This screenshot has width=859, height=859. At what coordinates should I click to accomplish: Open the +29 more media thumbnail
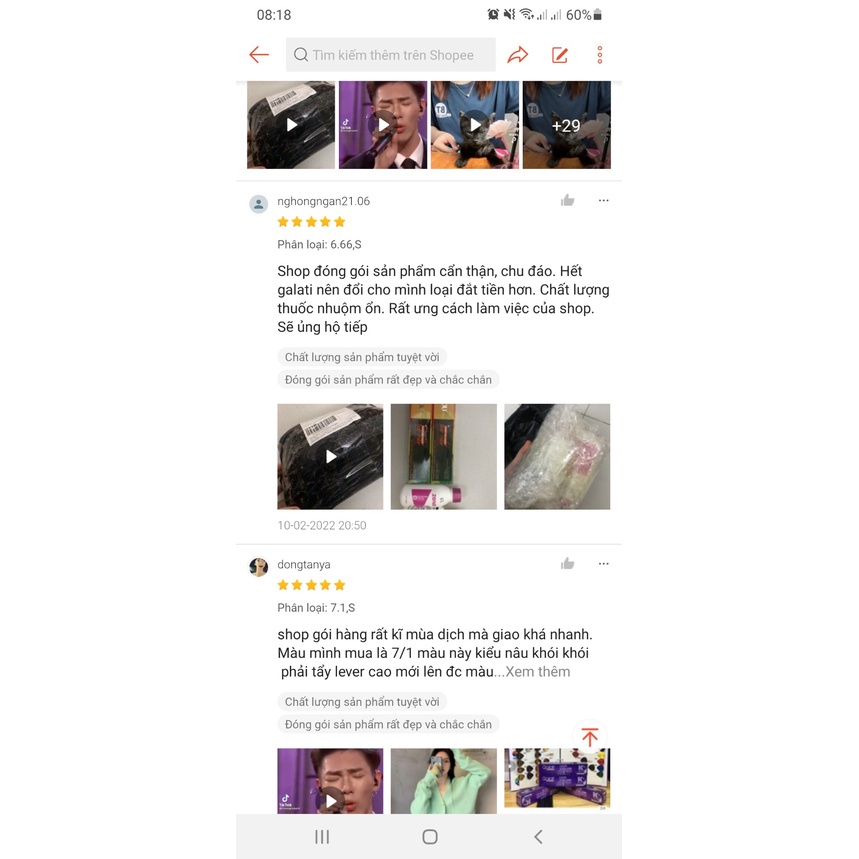pos(566,125)
